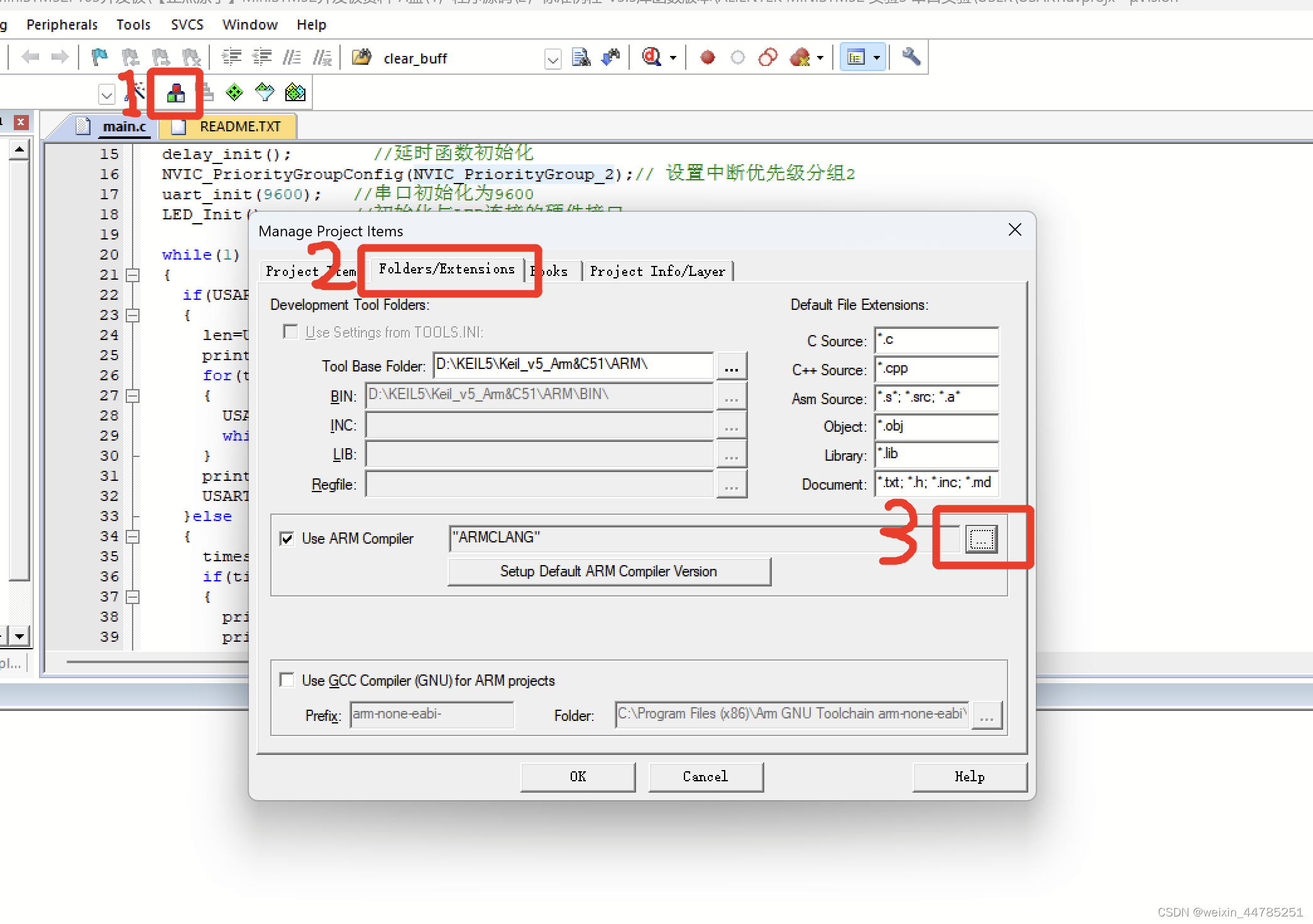The image size is (1313, 924).
Task: Open Window menu
Action: coord(250,25)
